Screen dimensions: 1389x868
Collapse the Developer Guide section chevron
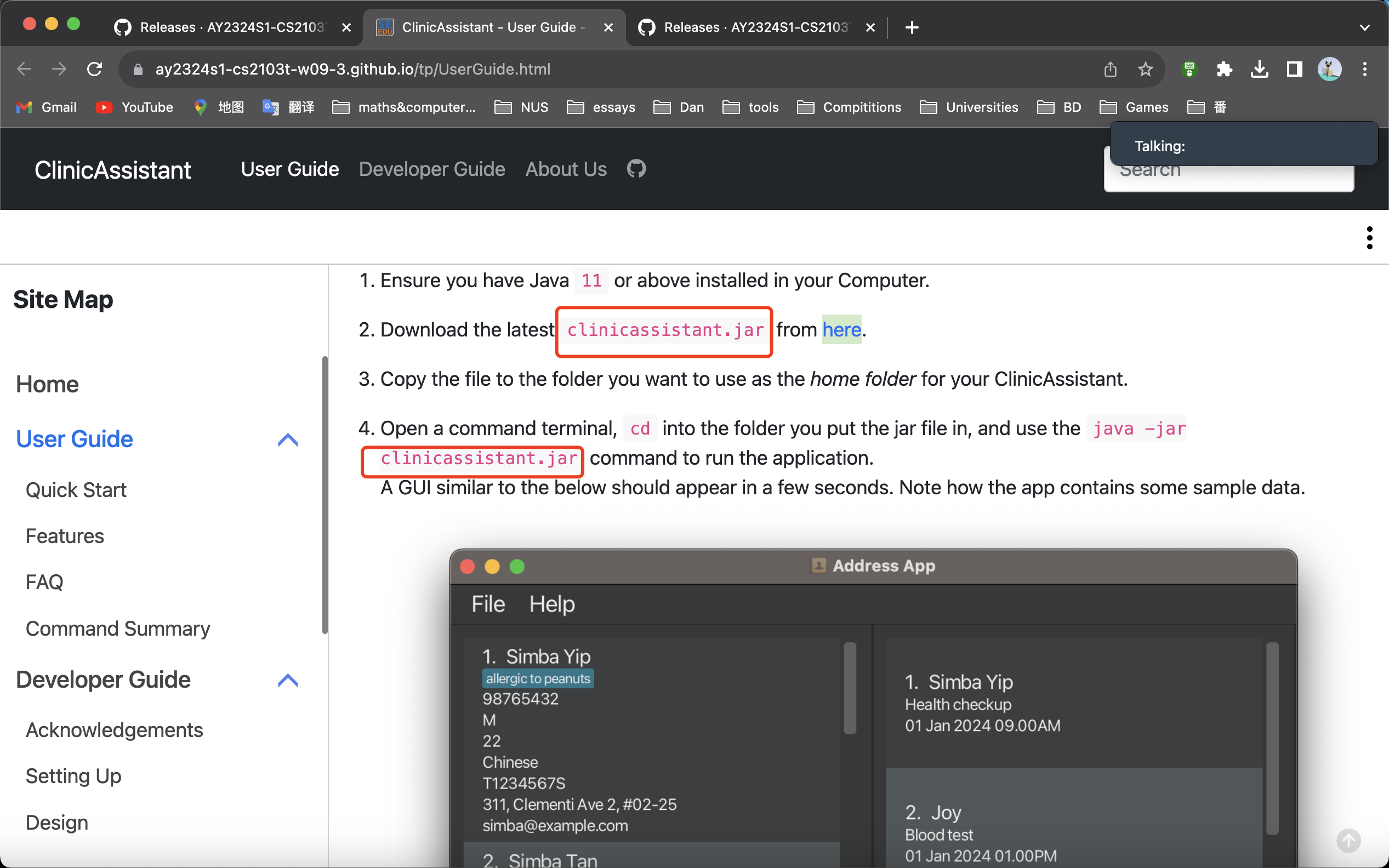(x=288, y=680)
